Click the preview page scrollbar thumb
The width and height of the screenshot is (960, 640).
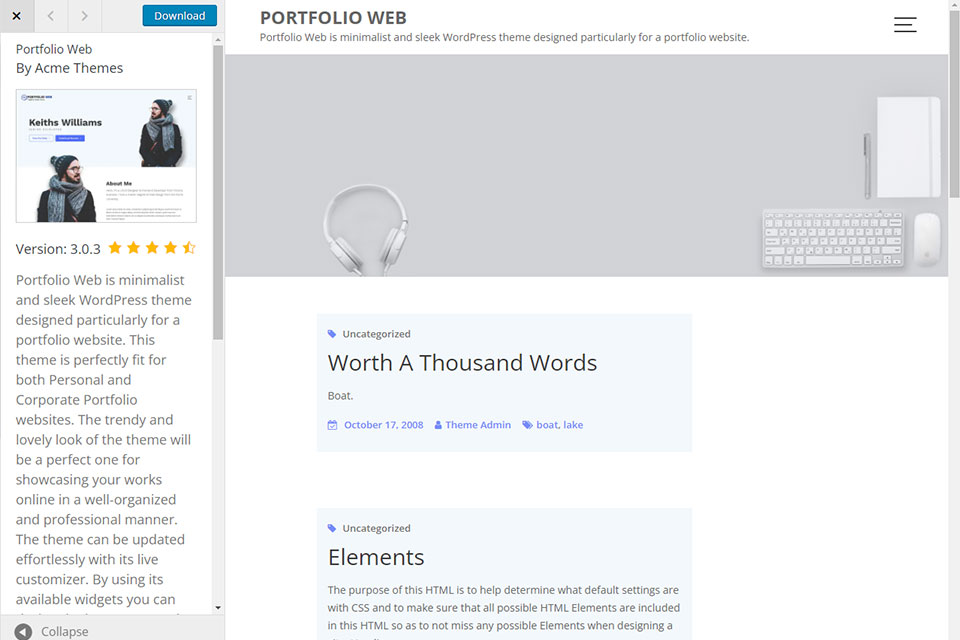point(954,104)
